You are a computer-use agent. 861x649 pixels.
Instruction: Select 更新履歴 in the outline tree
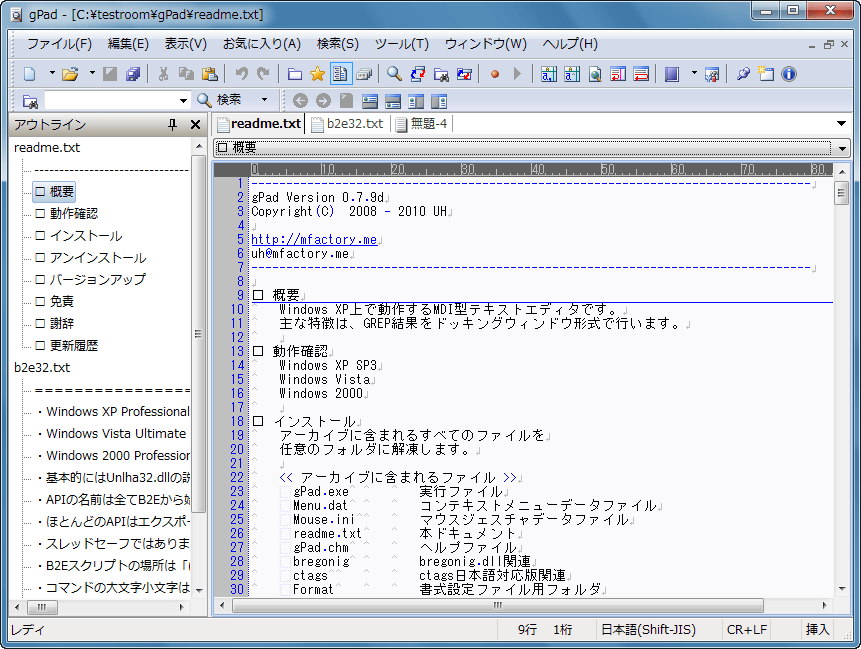pyautogui.click(x=74, y=345)
